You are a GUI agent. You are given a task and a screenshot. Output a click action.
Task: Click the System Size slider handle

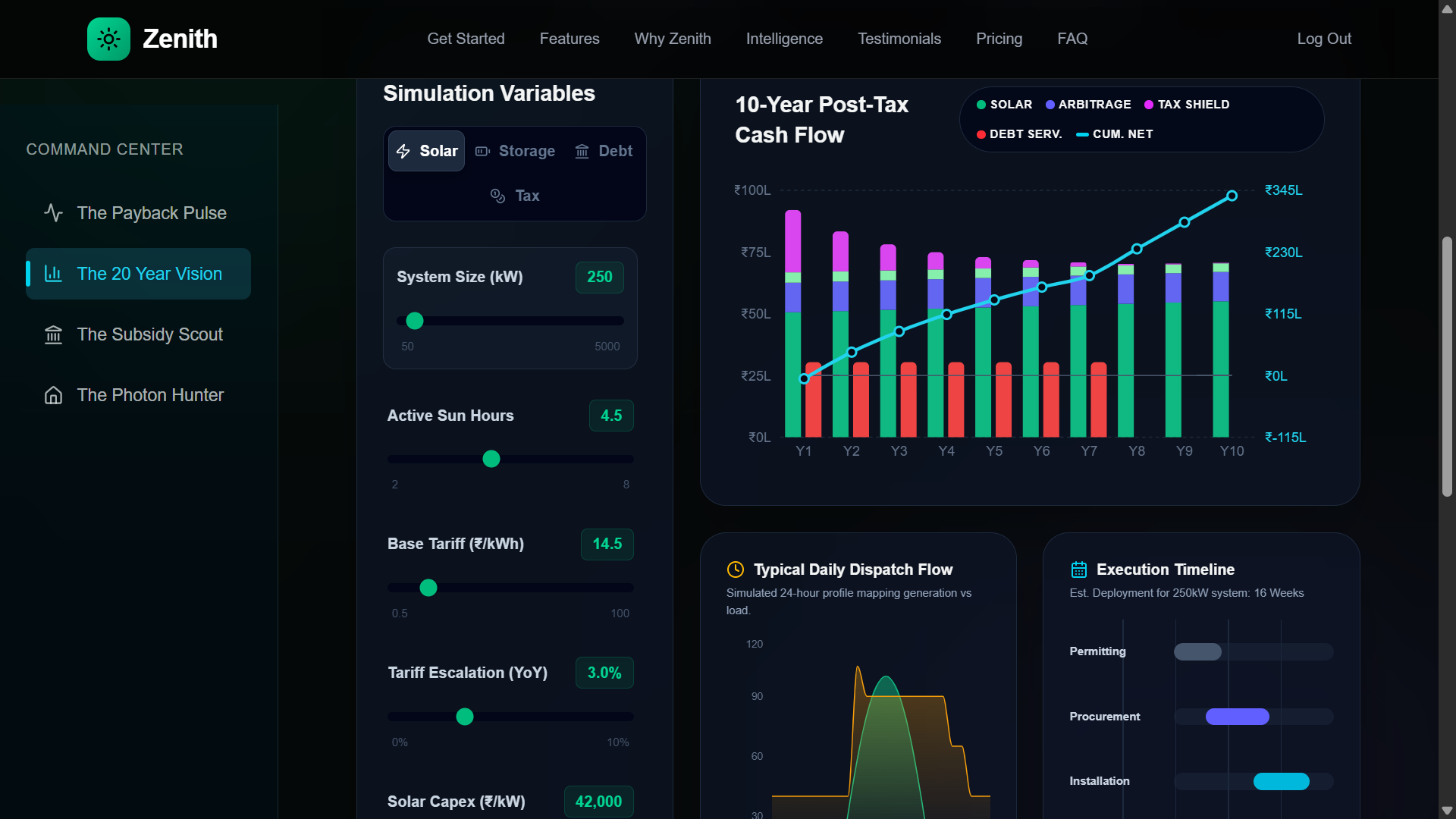(414, 321)
